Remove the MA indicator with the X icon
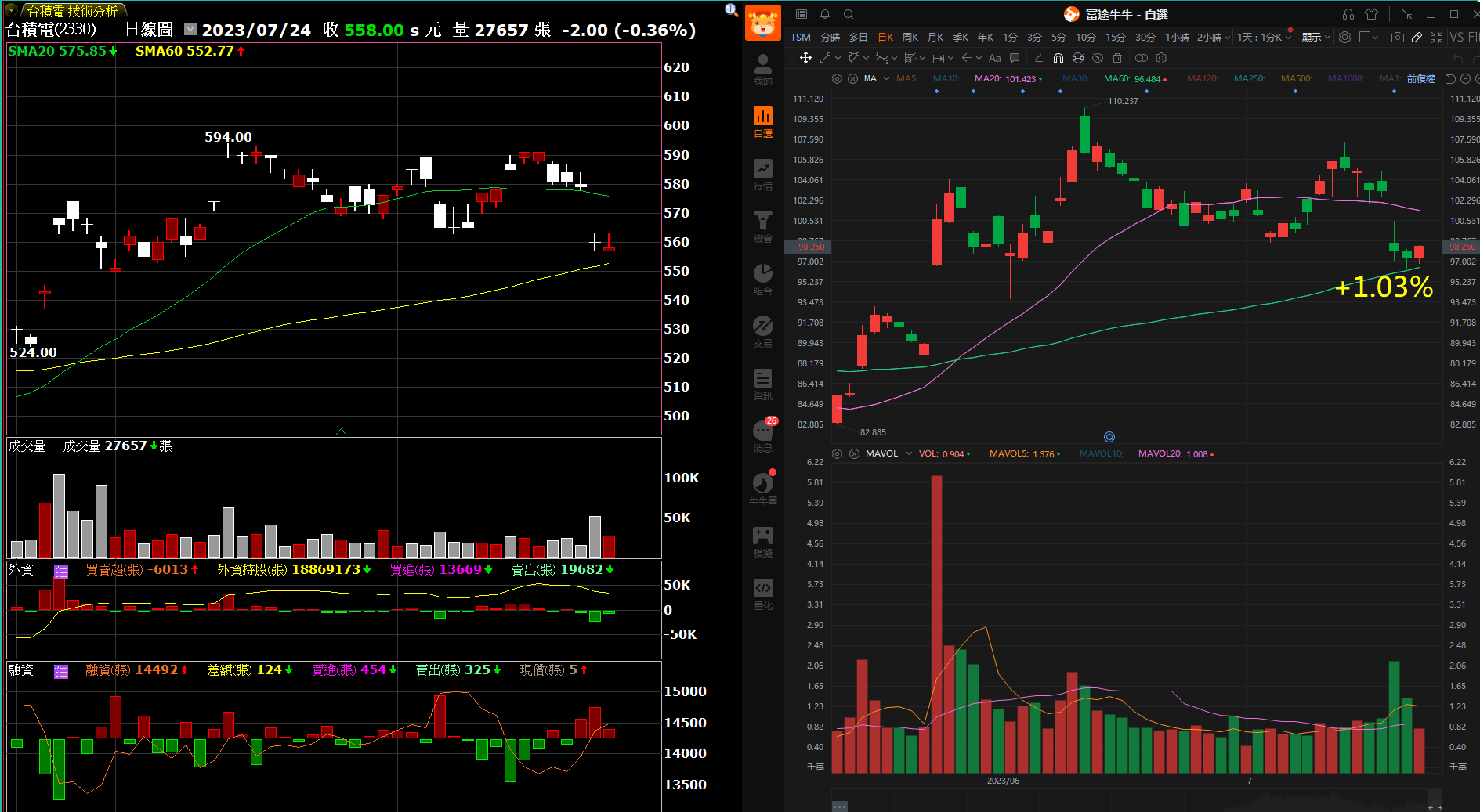 pyautogui.click(x=853, y=78)
